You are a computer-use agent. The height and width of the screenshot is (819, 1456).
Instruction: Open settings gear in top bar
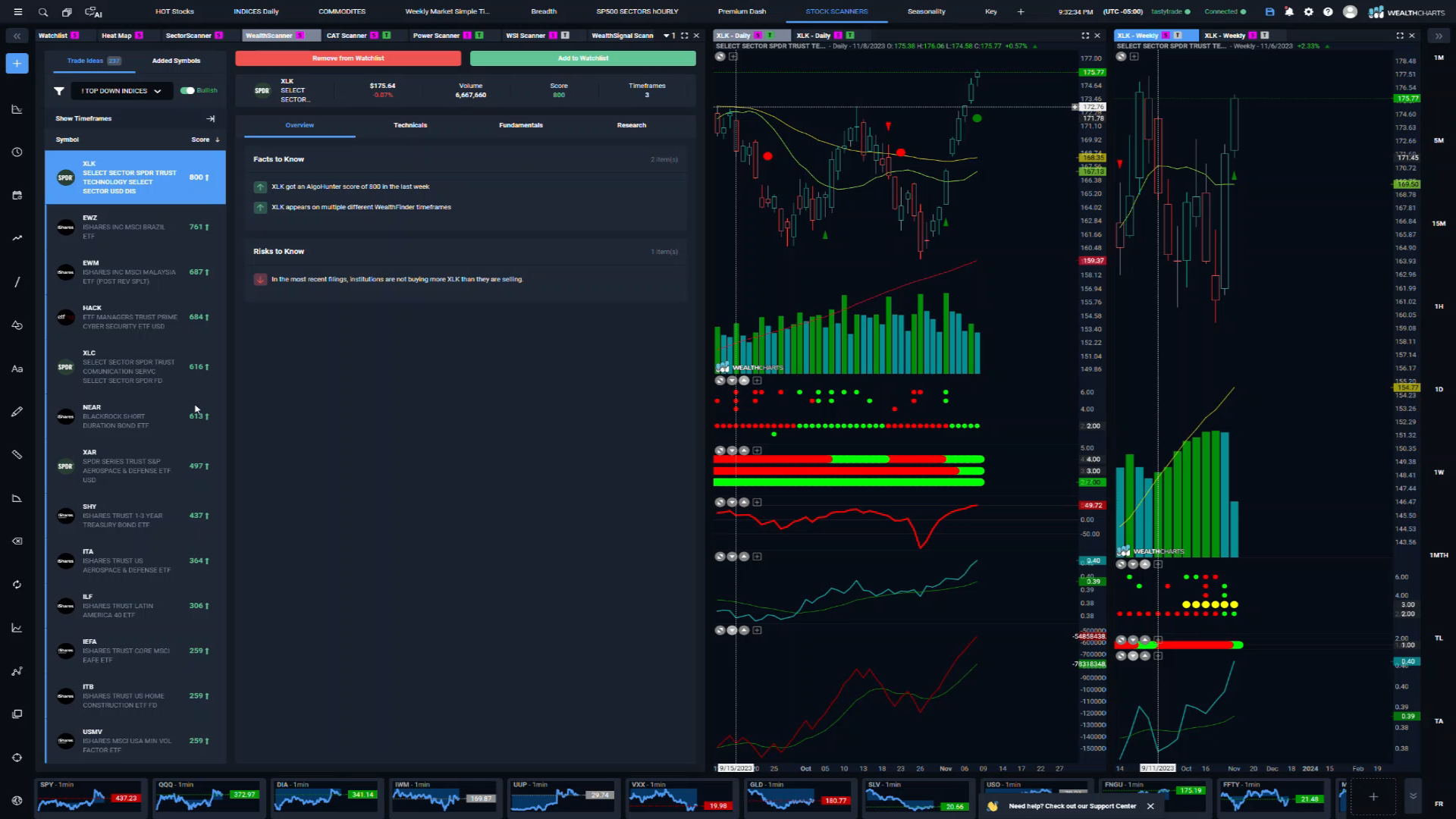tap(1308, 12)
